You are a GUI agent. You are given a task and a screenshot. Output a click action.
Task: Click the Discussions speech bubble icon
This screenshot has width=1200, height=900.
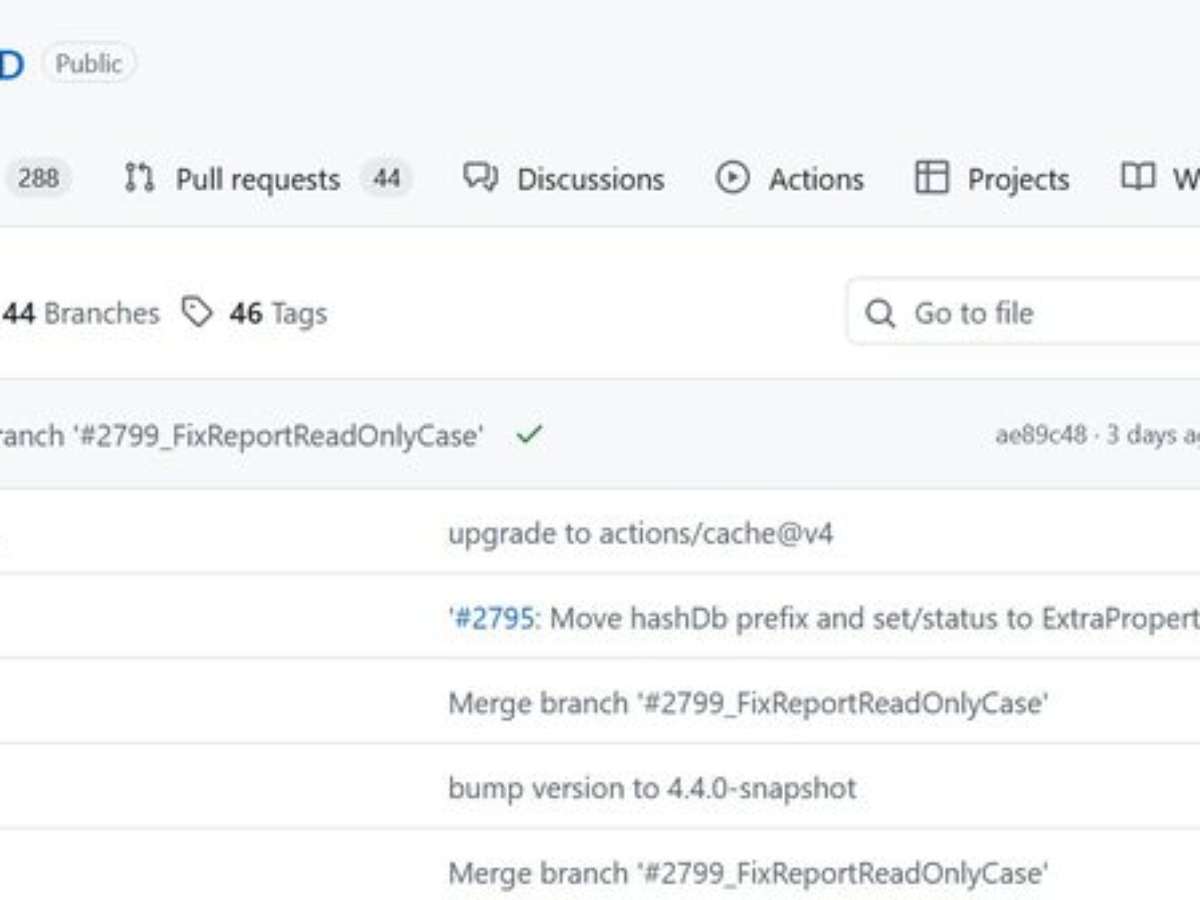point(480,179)
